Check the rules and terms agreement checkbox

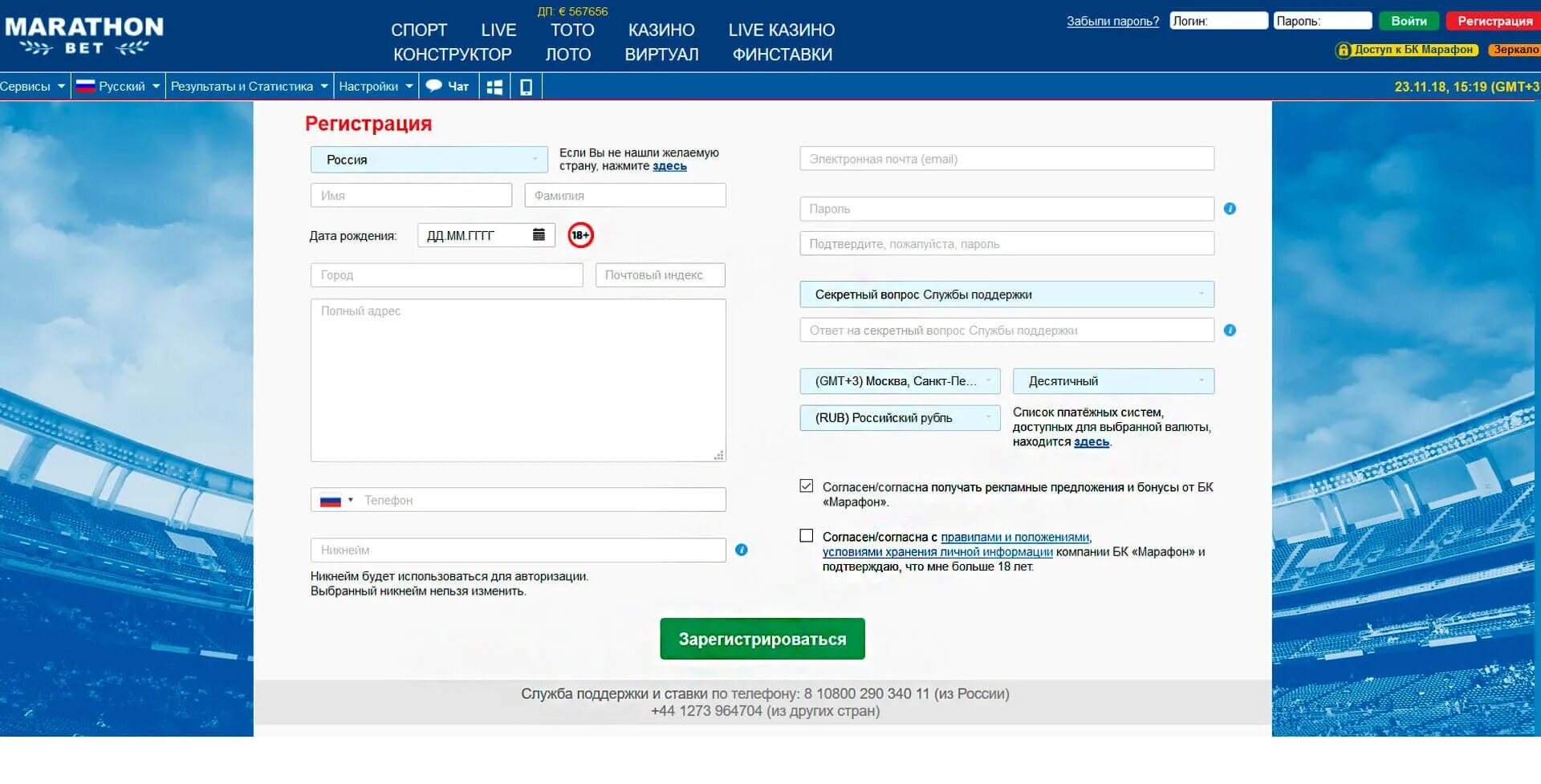tap(807, 535)
